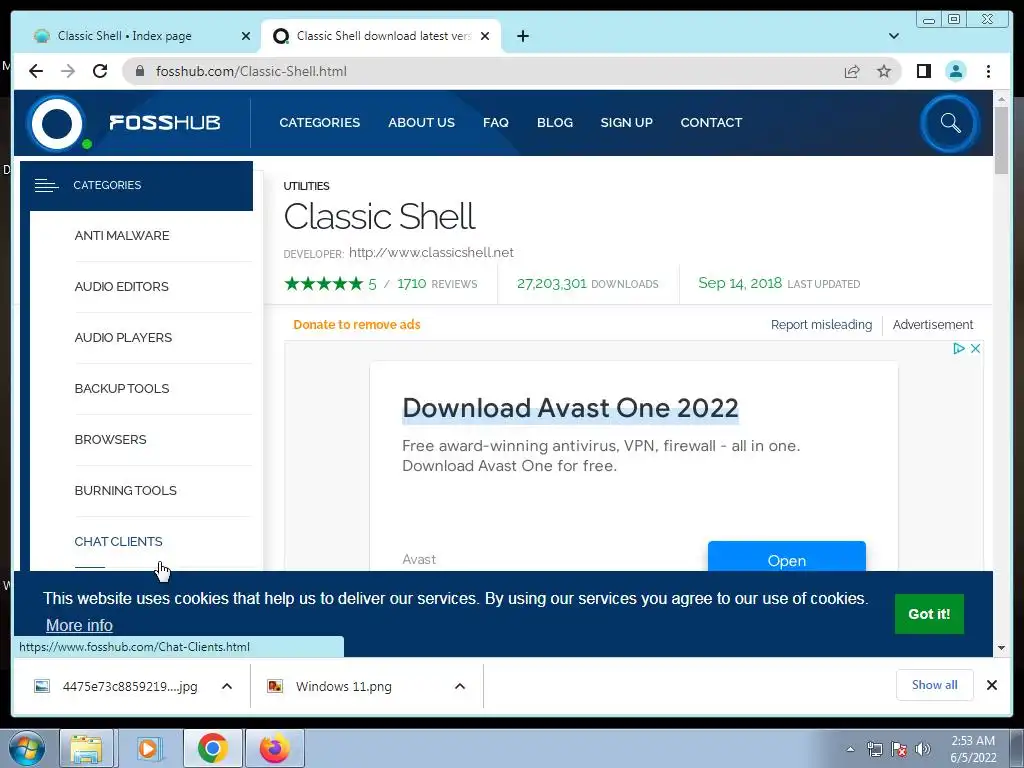Click Show all downloads button

935,685
